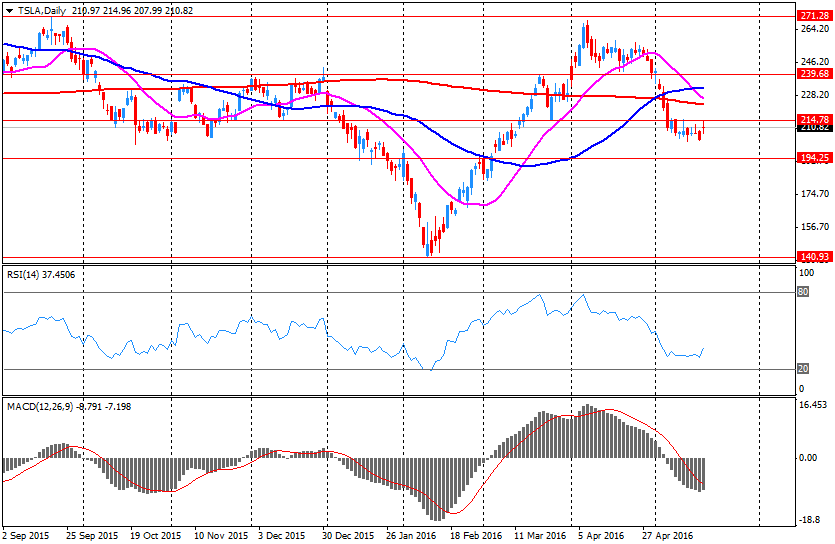Click the RSI level 20 tag
This screenshot has height=544, width=835.
[803, 369]
